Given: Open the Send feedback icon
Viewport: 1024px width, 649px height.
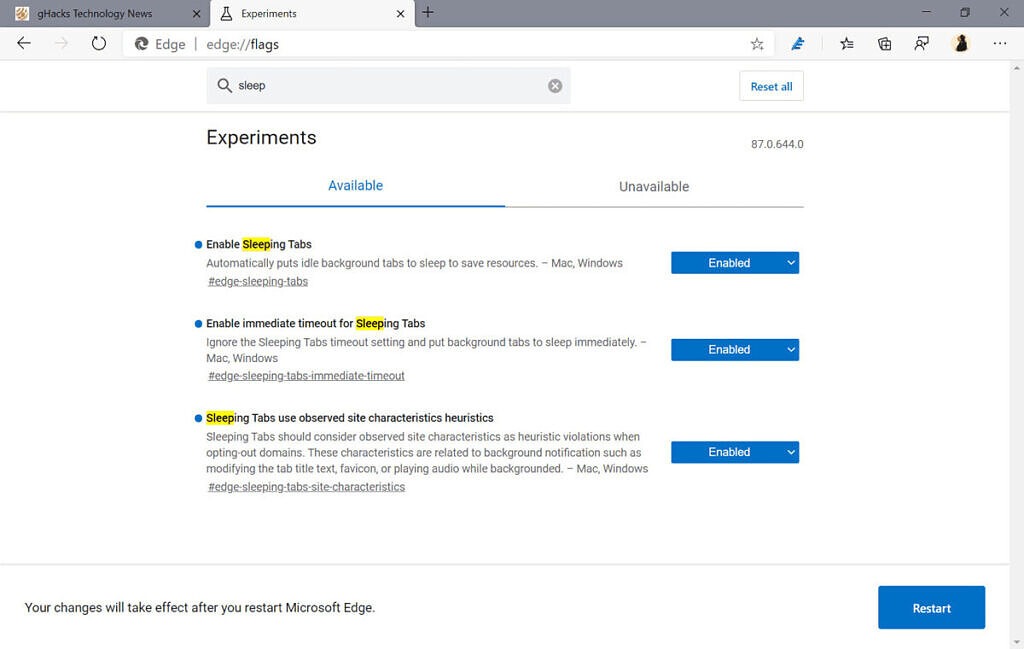Looking at the screenshot, I should [921, 43].
